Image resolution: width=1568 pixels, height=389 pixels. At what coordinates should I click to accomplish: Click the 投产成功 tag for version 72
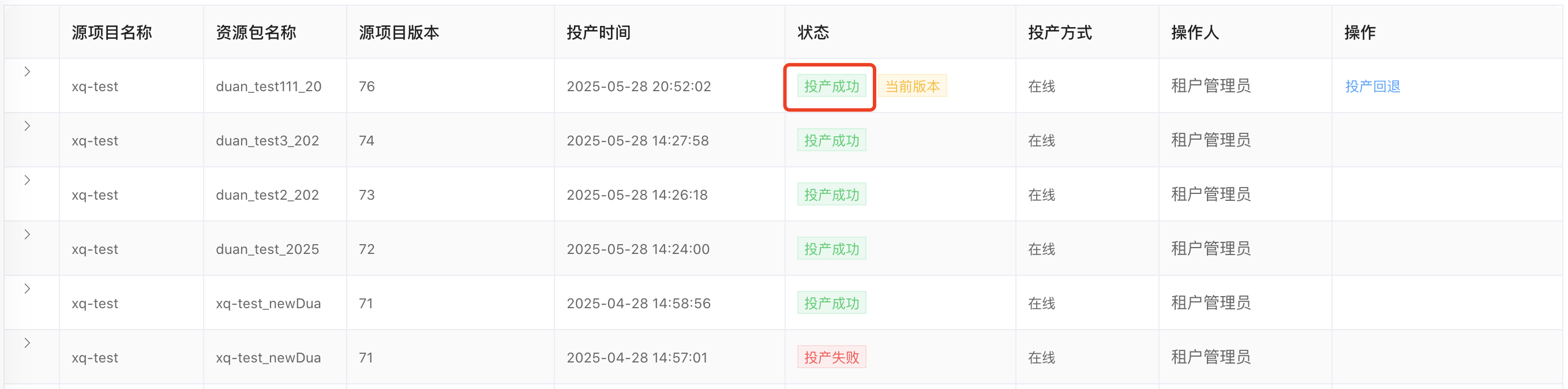pyautogui.click(x=831, y=249)
